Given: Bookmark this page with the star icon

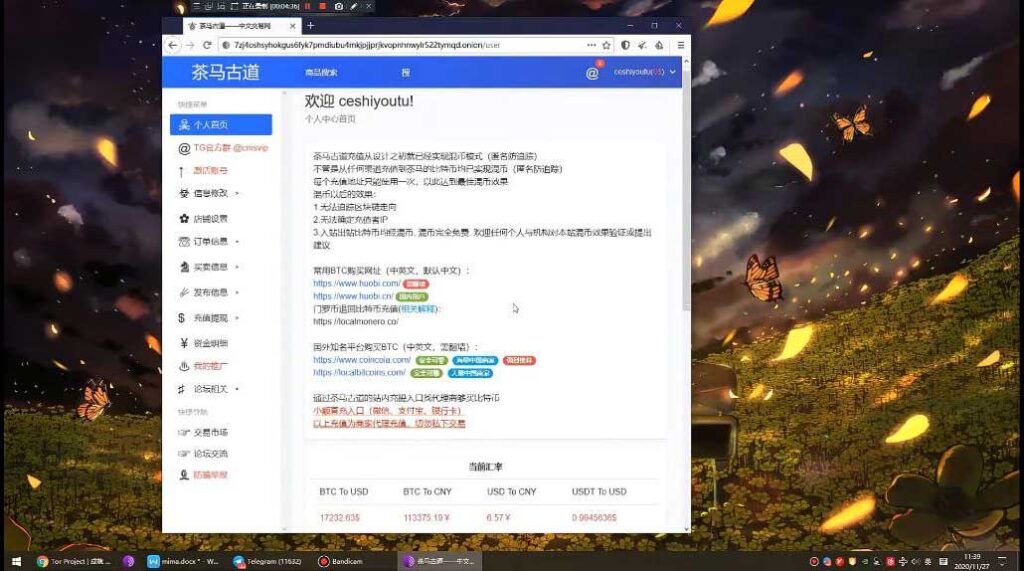Looking at the screenshot, I should point(606,45).
